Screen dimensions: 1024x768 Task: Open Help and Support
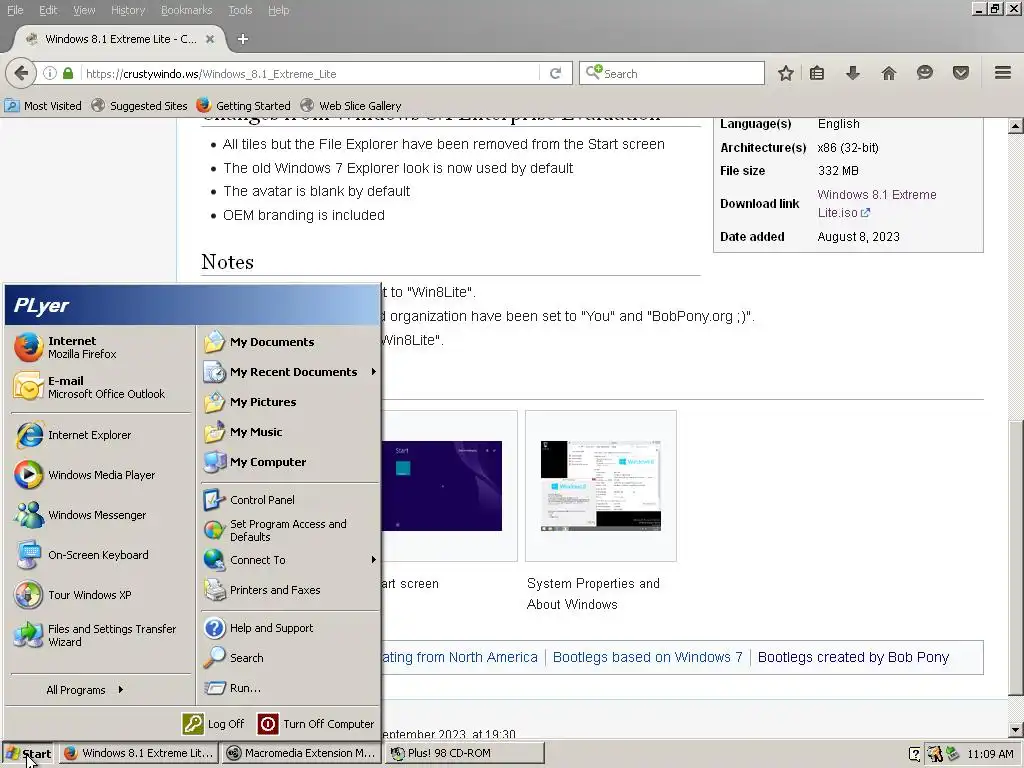pos(289,628)
